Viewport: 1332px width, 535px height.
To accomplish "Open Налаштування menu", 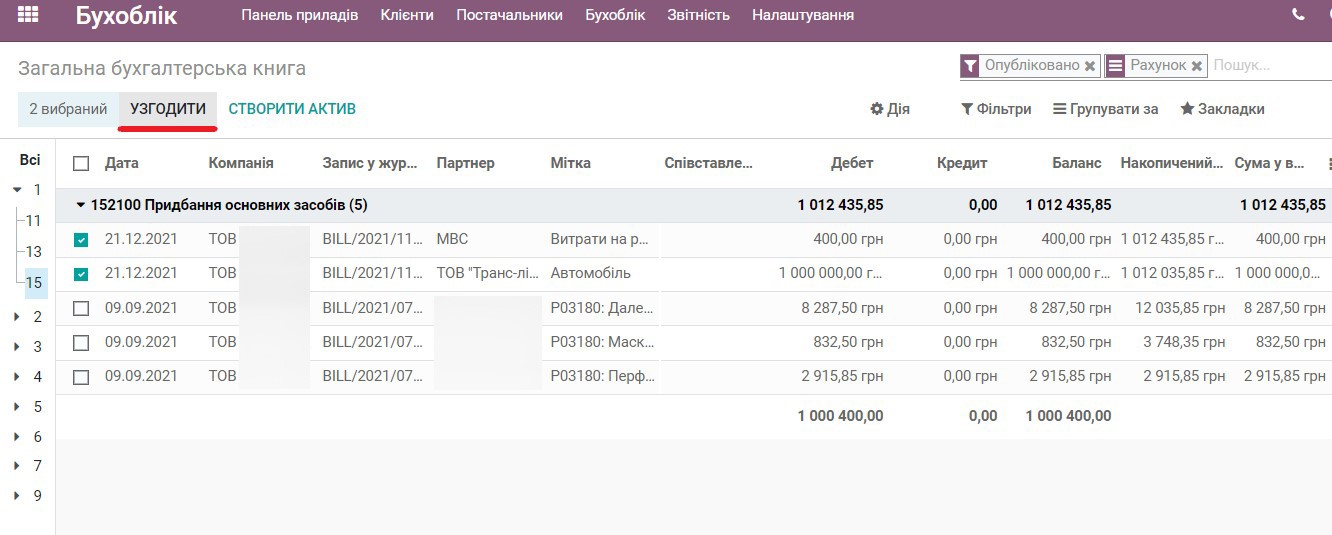I will click(x=803, y=15).
